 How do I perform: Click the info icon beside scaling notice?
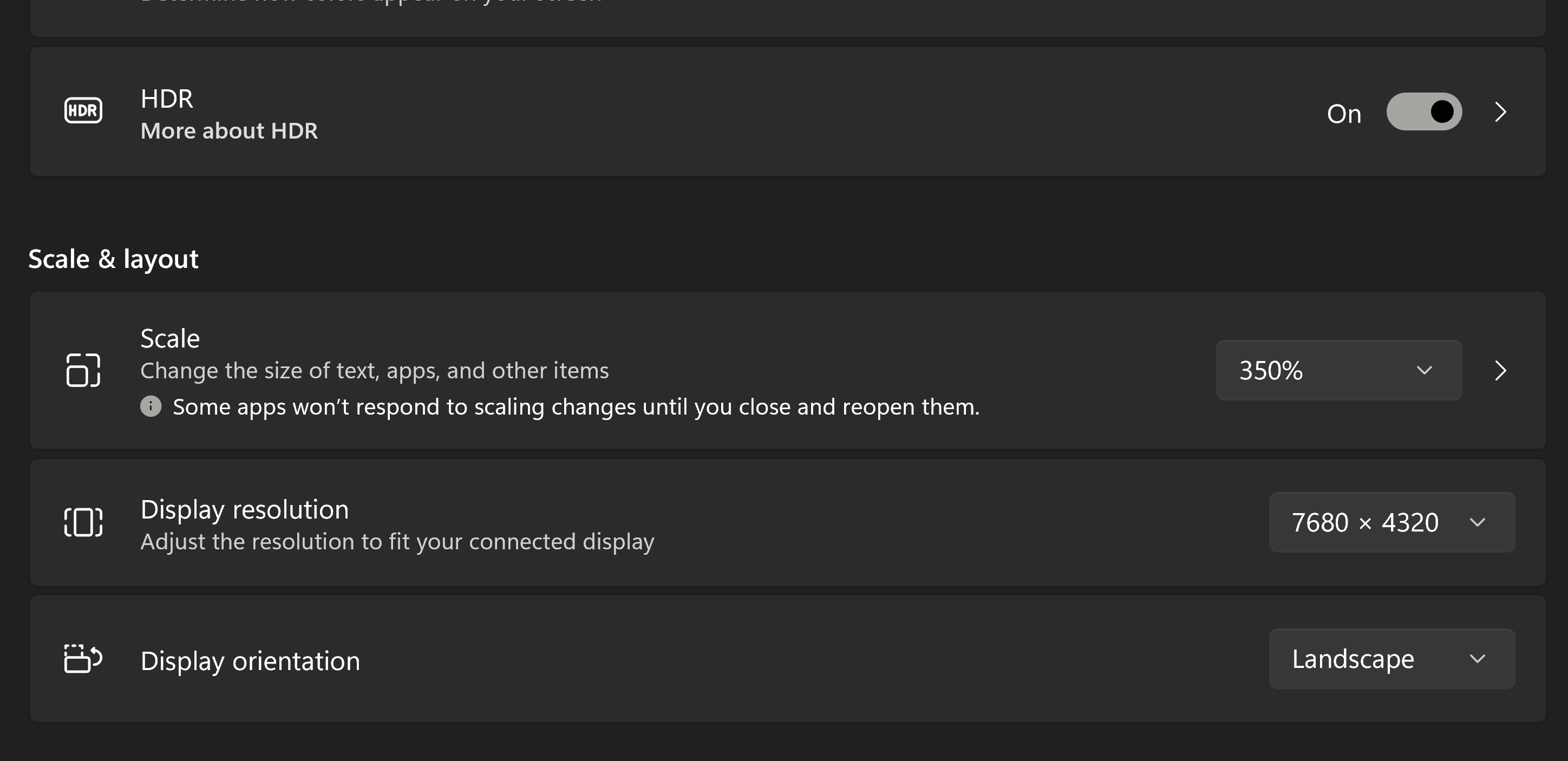point(151,406)
